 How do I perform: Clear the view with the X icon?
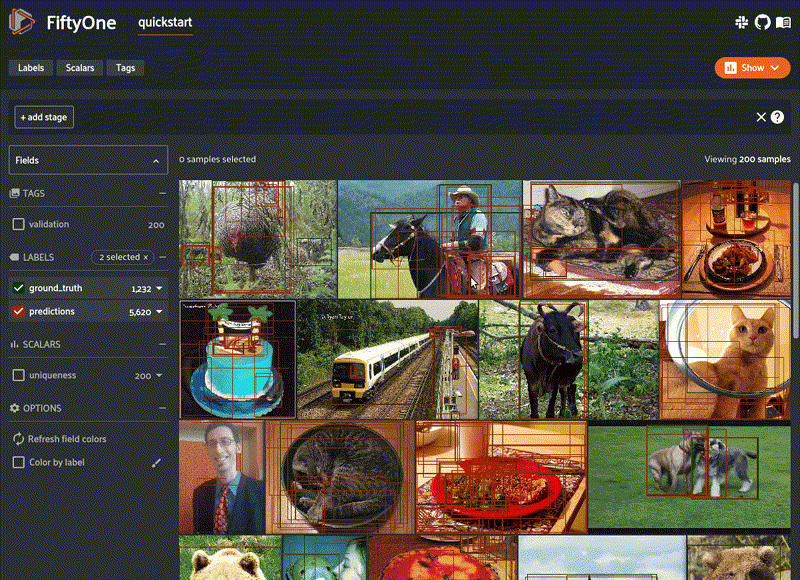coord(760,117)
